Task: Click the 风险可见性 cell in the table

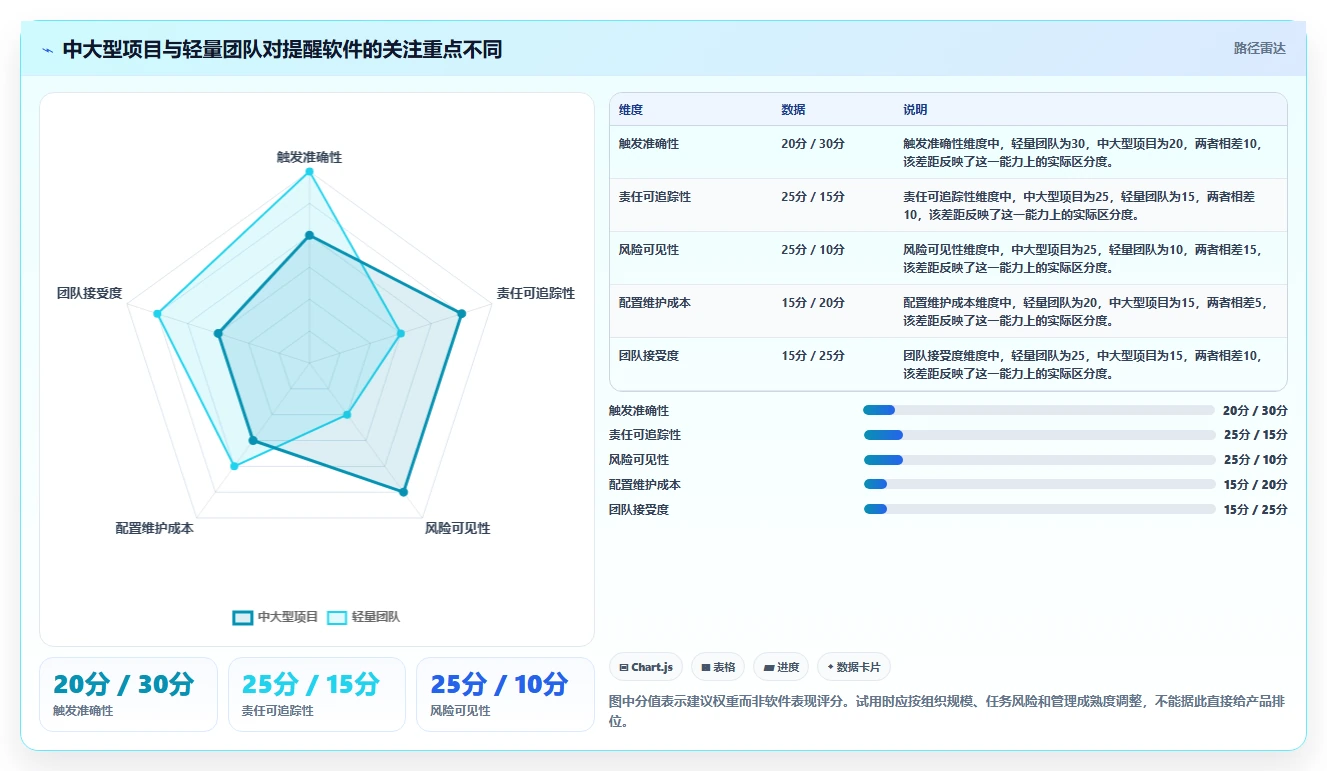Action: pyautogui.click(x=649, y=250)
